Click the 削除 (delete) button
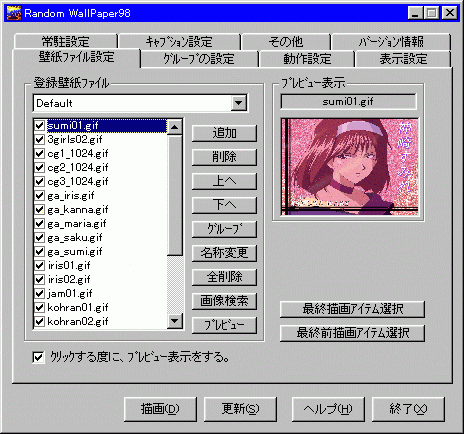Screen dimensions: 464x434 224,157
